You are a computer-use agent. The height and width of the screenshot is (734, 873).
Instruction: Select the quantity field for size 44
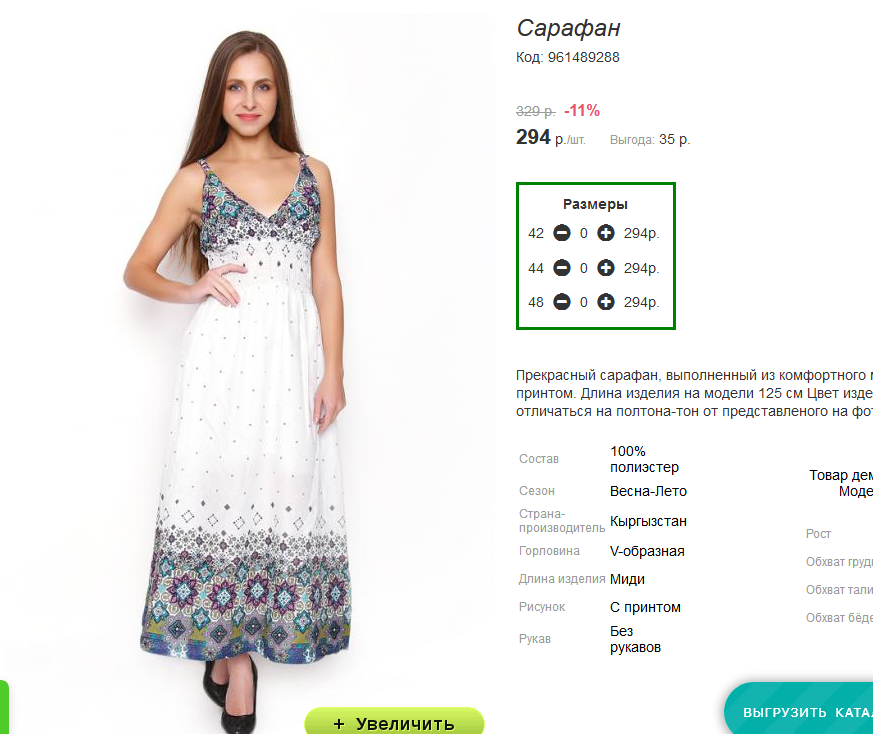pyautogui.click(x=584, y=268)
